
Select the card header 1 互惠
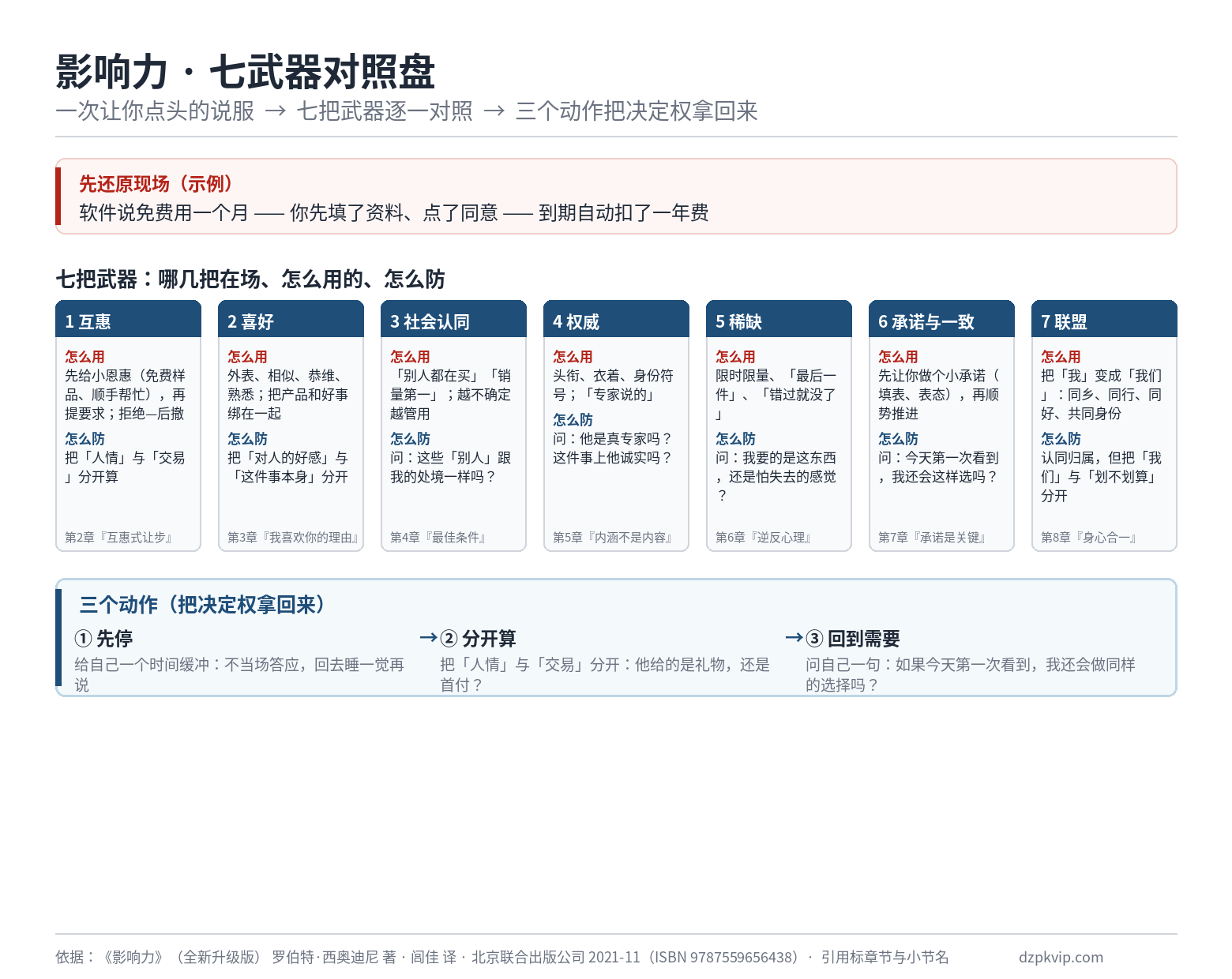point(128,320)
